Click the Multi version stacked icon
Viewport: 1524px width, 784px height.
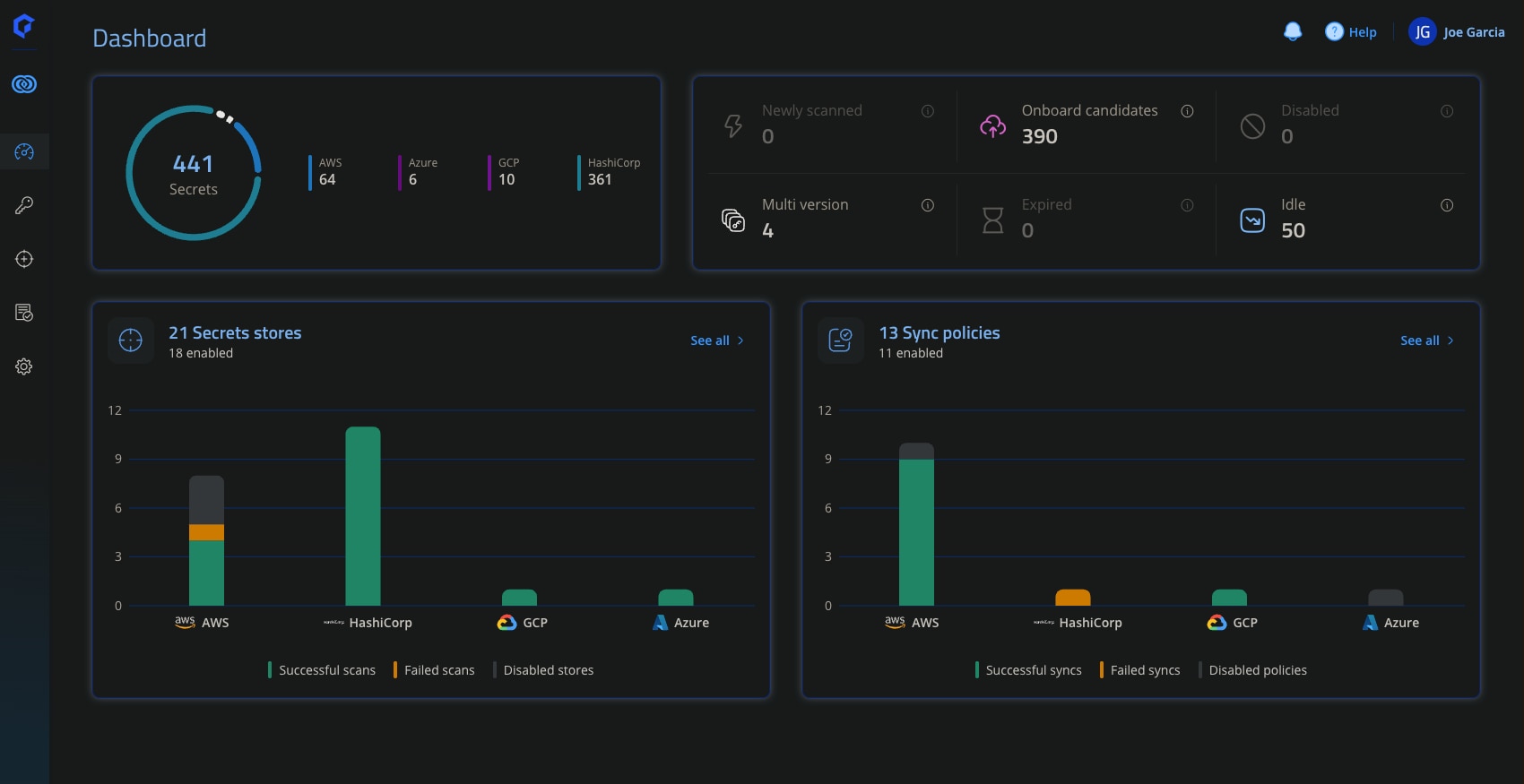click(x=733, y=220)
